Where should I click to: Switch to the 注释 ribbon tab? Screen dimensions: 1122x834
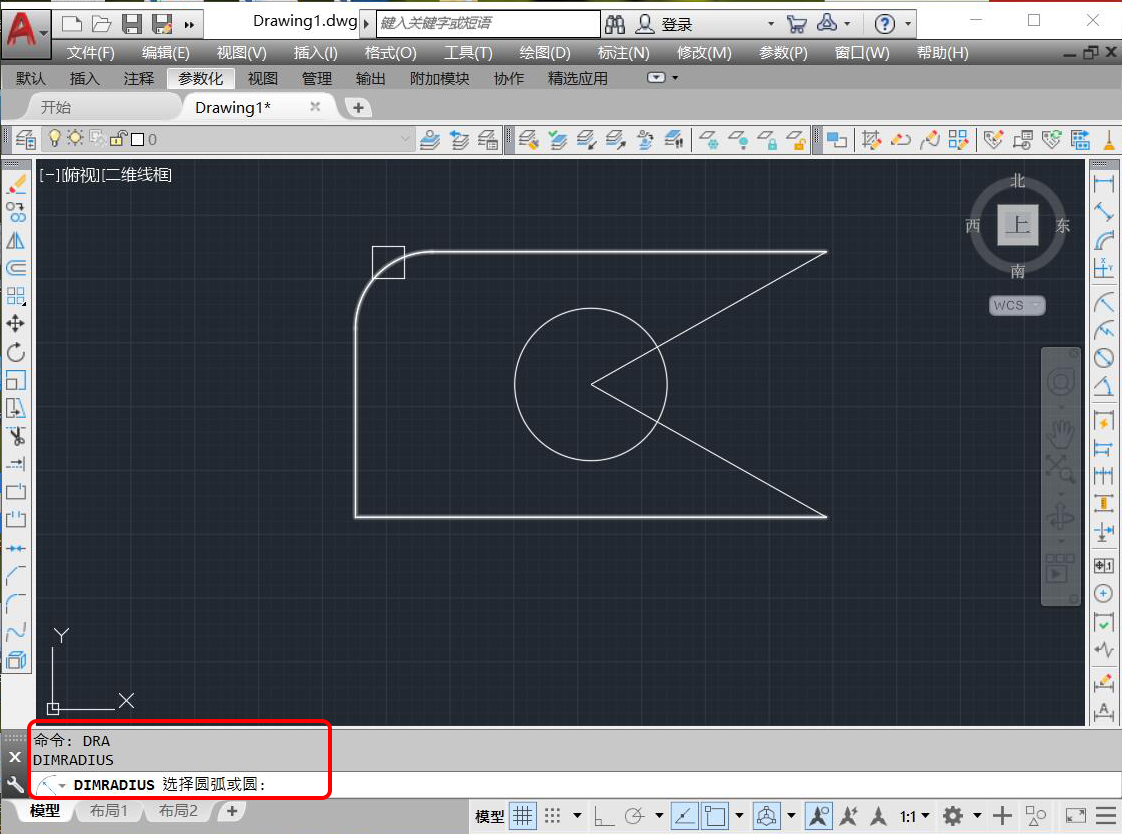[139, 79]
